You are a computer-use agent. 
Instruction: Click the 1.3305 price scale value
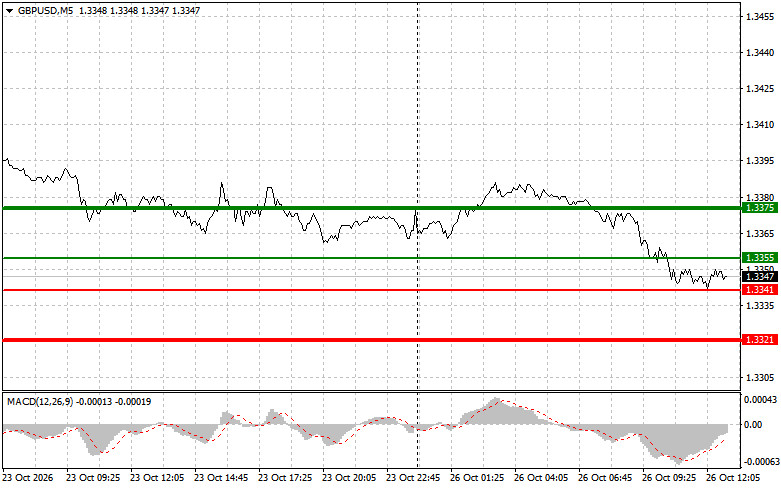pos(760,377)
